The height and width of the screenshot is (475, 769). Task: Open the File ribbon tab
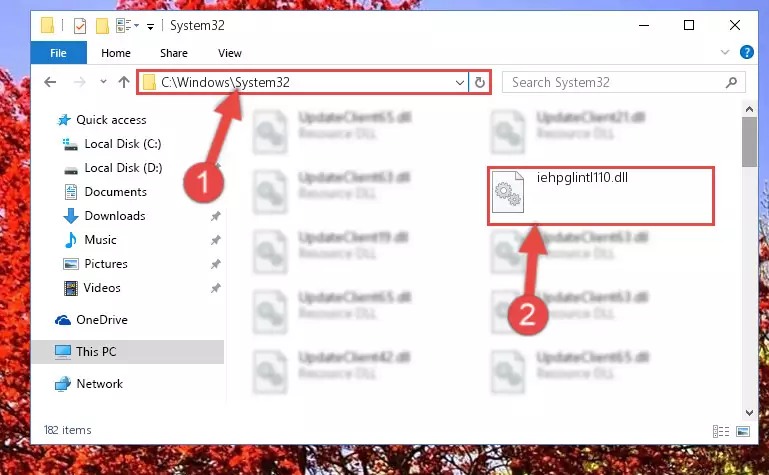[58, 53]
